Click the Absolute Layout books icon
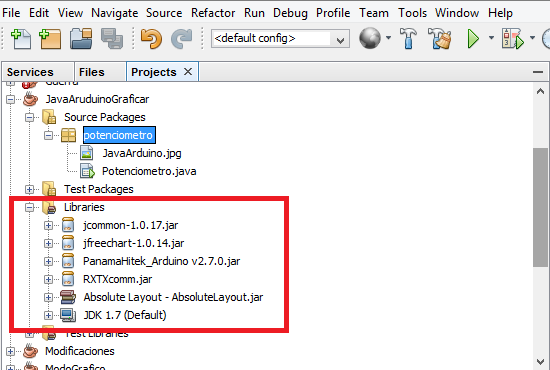This screenshot has width=550, height=370. pyautogui.click(x=68, y=297)
